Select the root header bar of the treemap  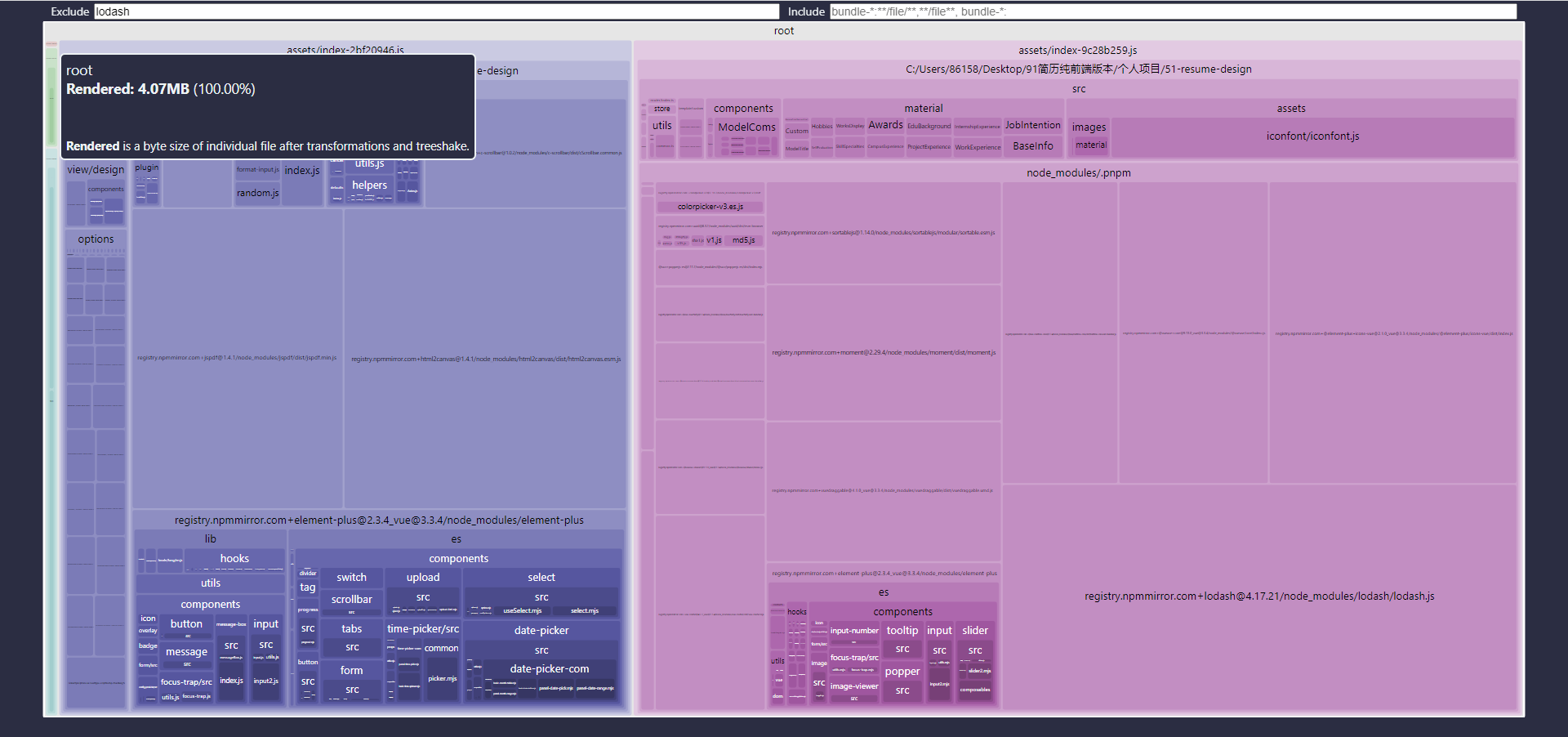point(784,31)
